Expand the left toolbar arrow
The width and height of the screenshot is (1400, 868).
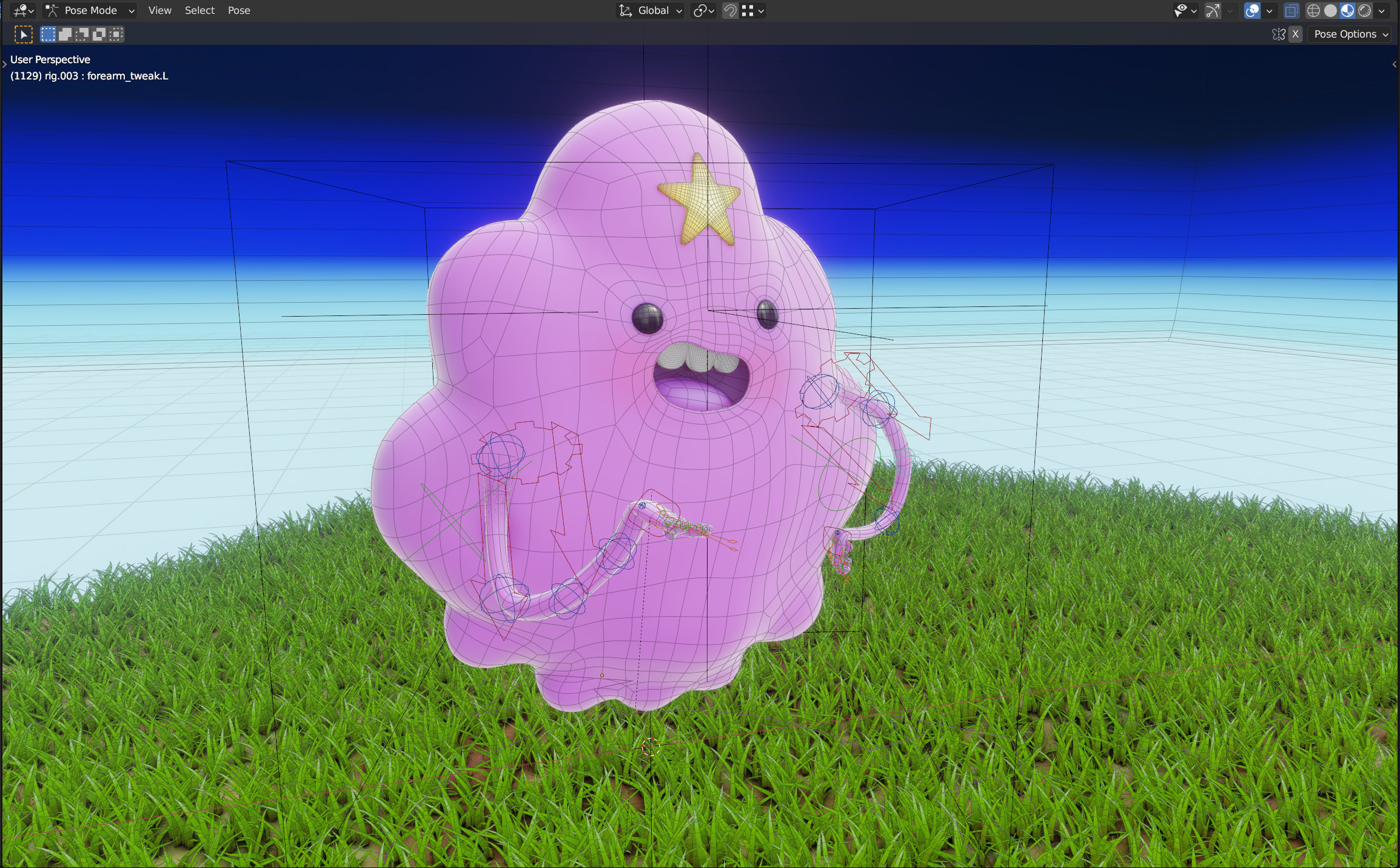click(x=4, y=63)
